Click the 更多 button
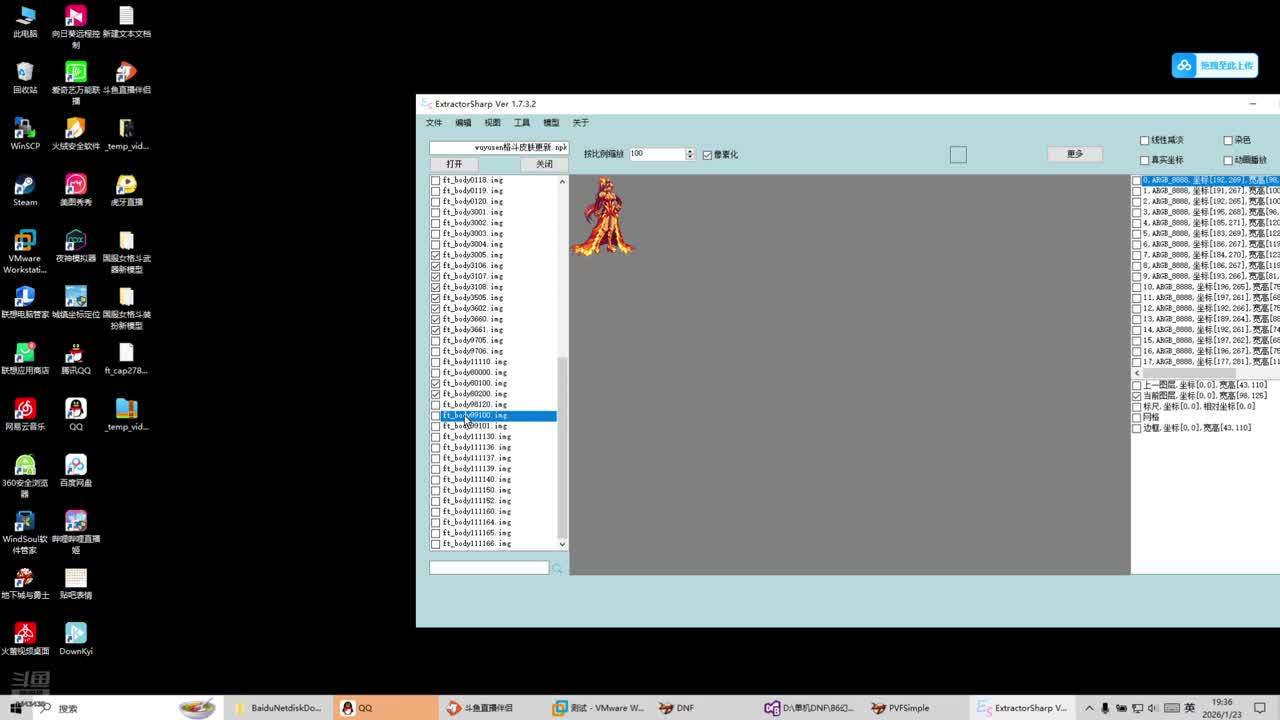 1075,154
